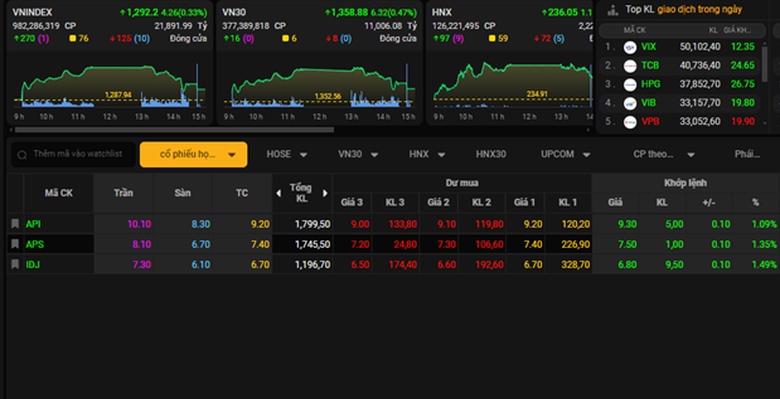This screenshot has width=780, height=399.
Task: Open the HNX index chart card
Action: coord(510,63)
